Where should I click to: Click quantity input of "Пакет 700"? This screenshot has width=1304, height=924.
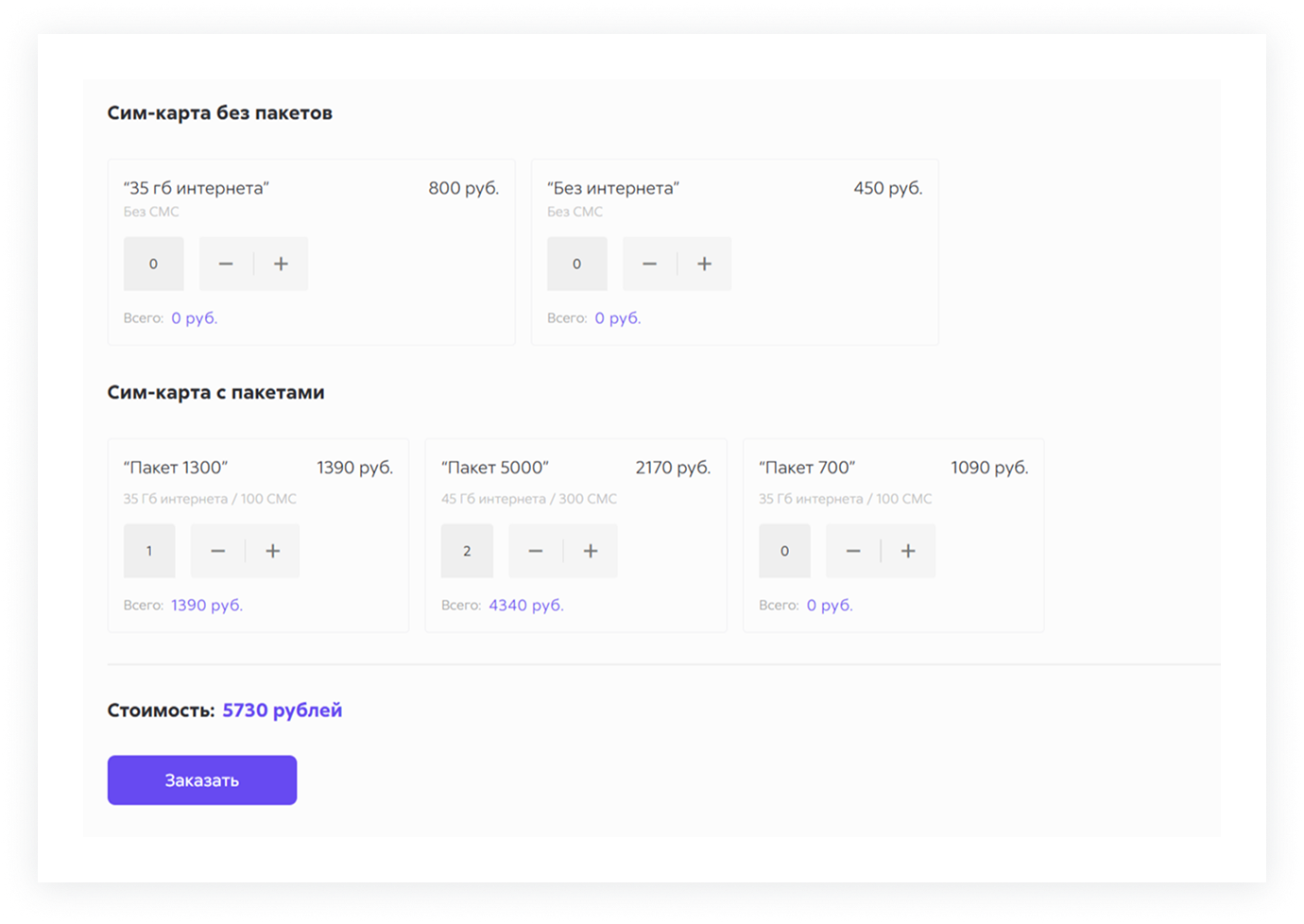coord(784,551)
